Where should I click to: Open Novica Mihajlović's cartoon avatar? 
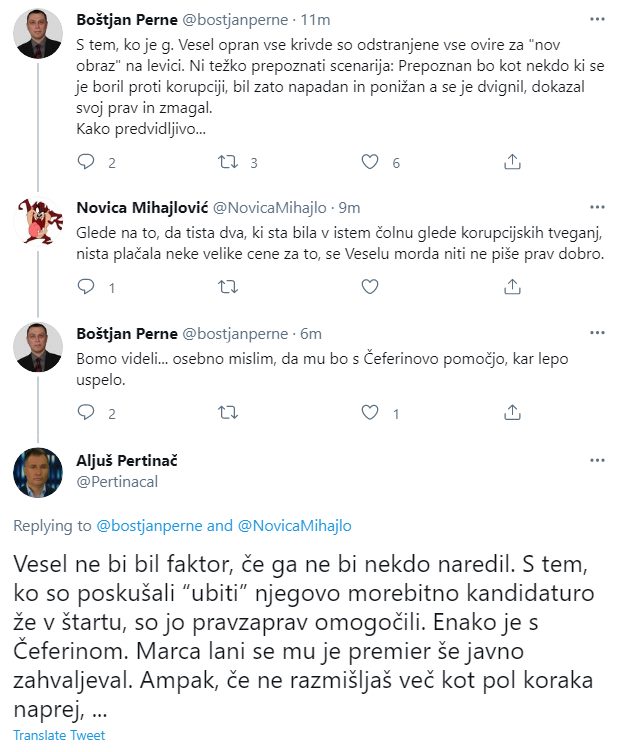[38, 220]
